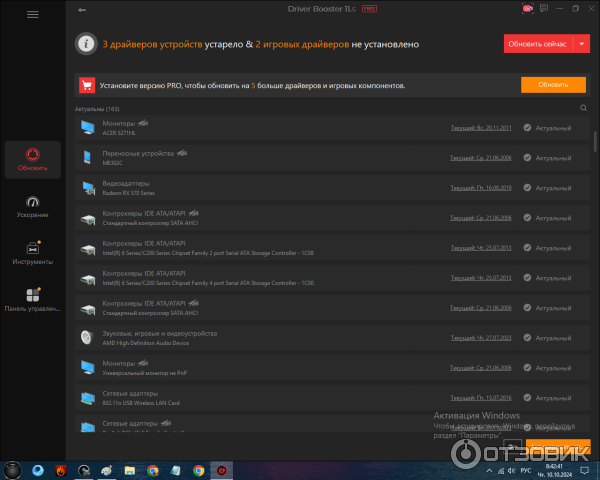Click the status checkmark for Radeon RX 570
The image size is (600, 480).
528,187
